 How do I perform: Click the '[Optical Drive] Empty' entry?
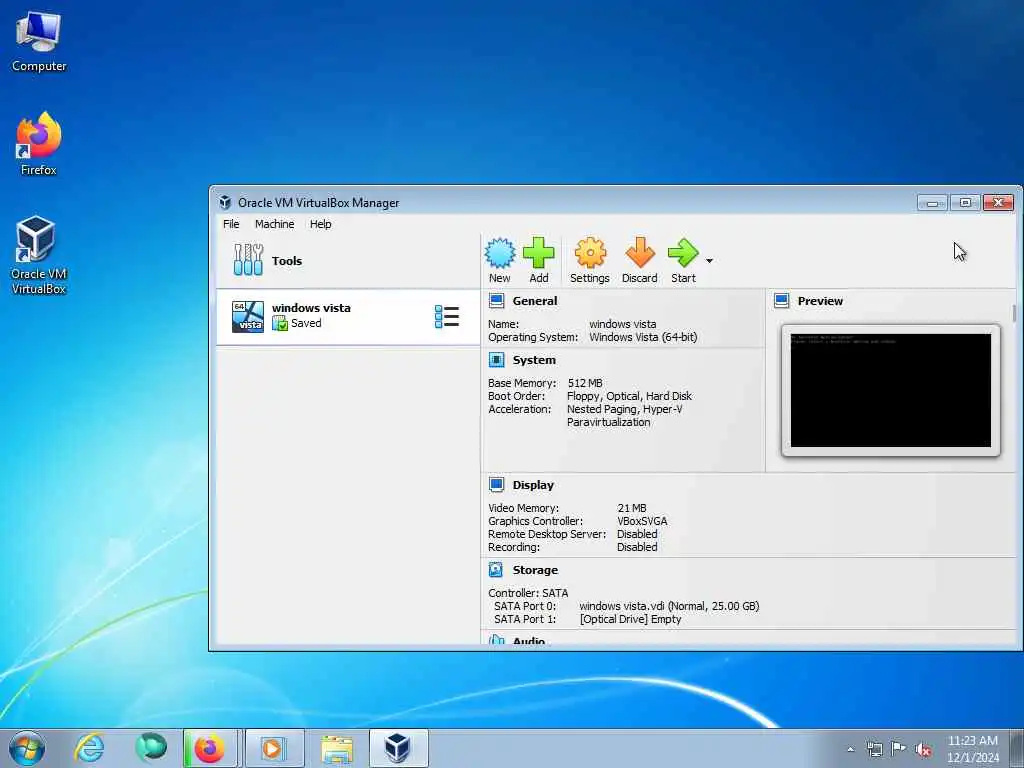point(630,619)
